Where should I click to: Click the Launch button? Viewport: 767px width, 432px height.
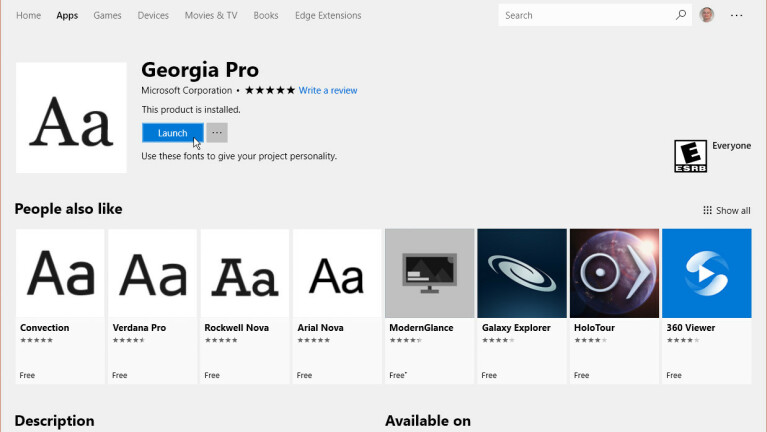[173, 133]
